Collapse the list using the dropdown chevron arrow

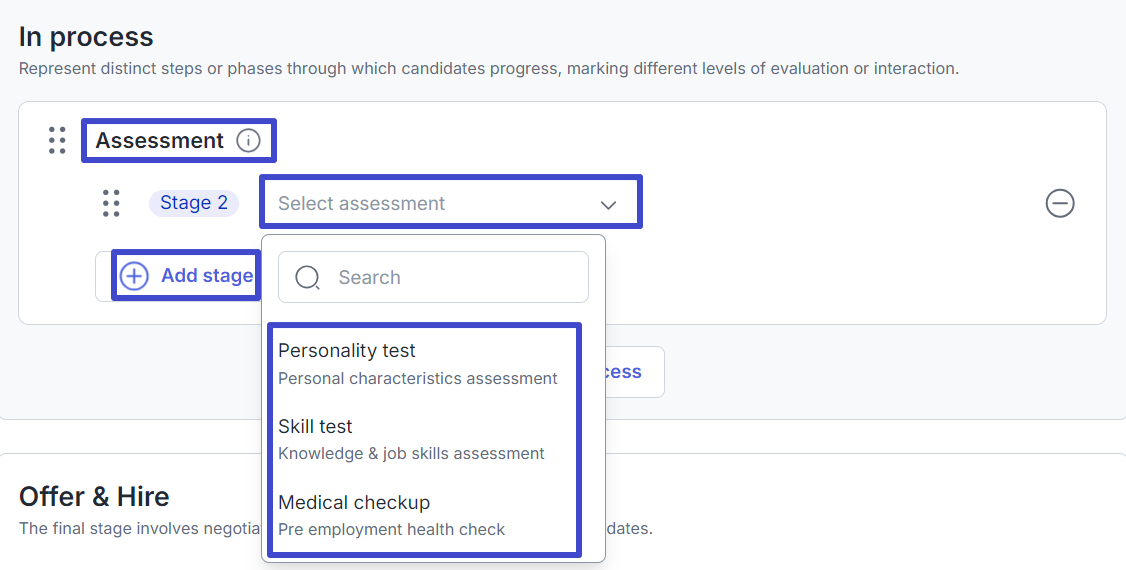[608, 205]
